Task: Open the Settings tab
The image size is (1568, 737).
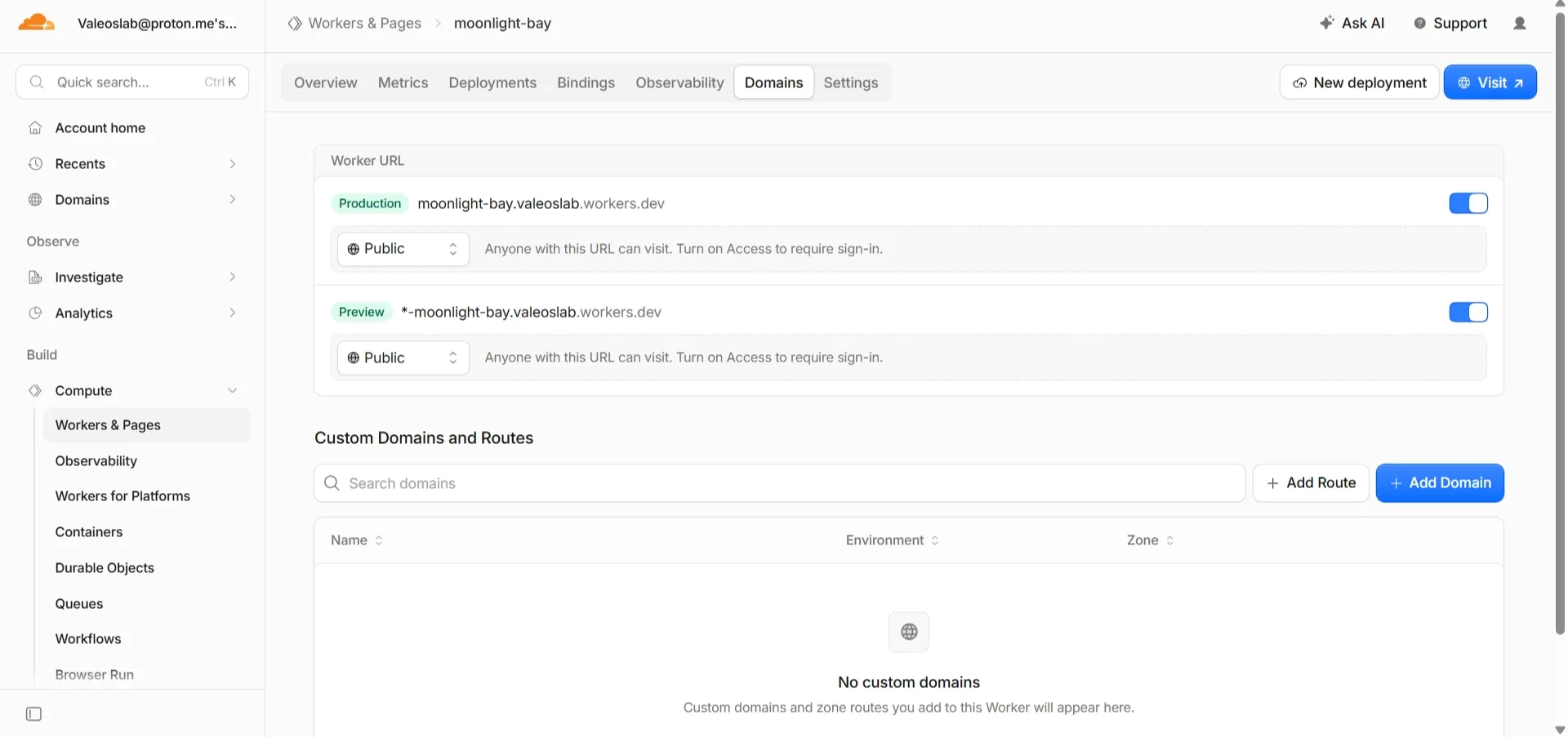Action: click(851, 82)
